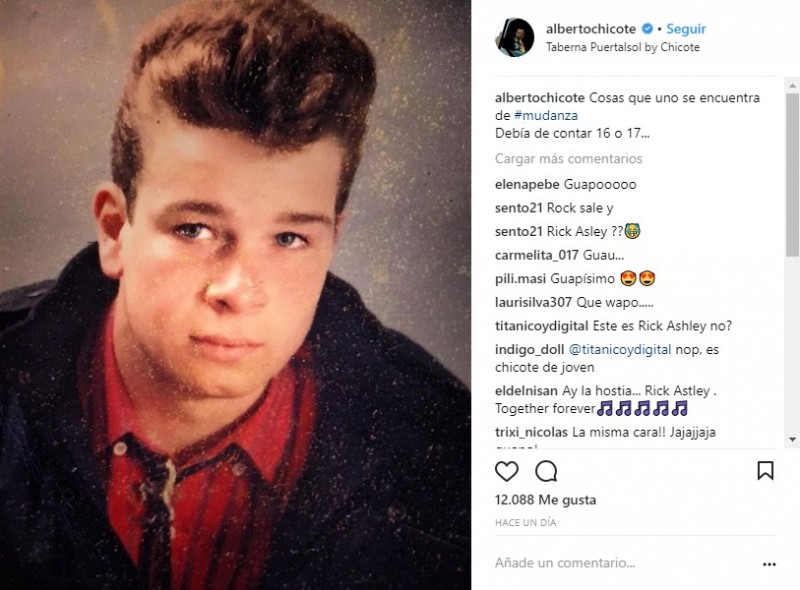Click the albertochicote username in header
Screen dimensions: 800x590
click(591, 29)
